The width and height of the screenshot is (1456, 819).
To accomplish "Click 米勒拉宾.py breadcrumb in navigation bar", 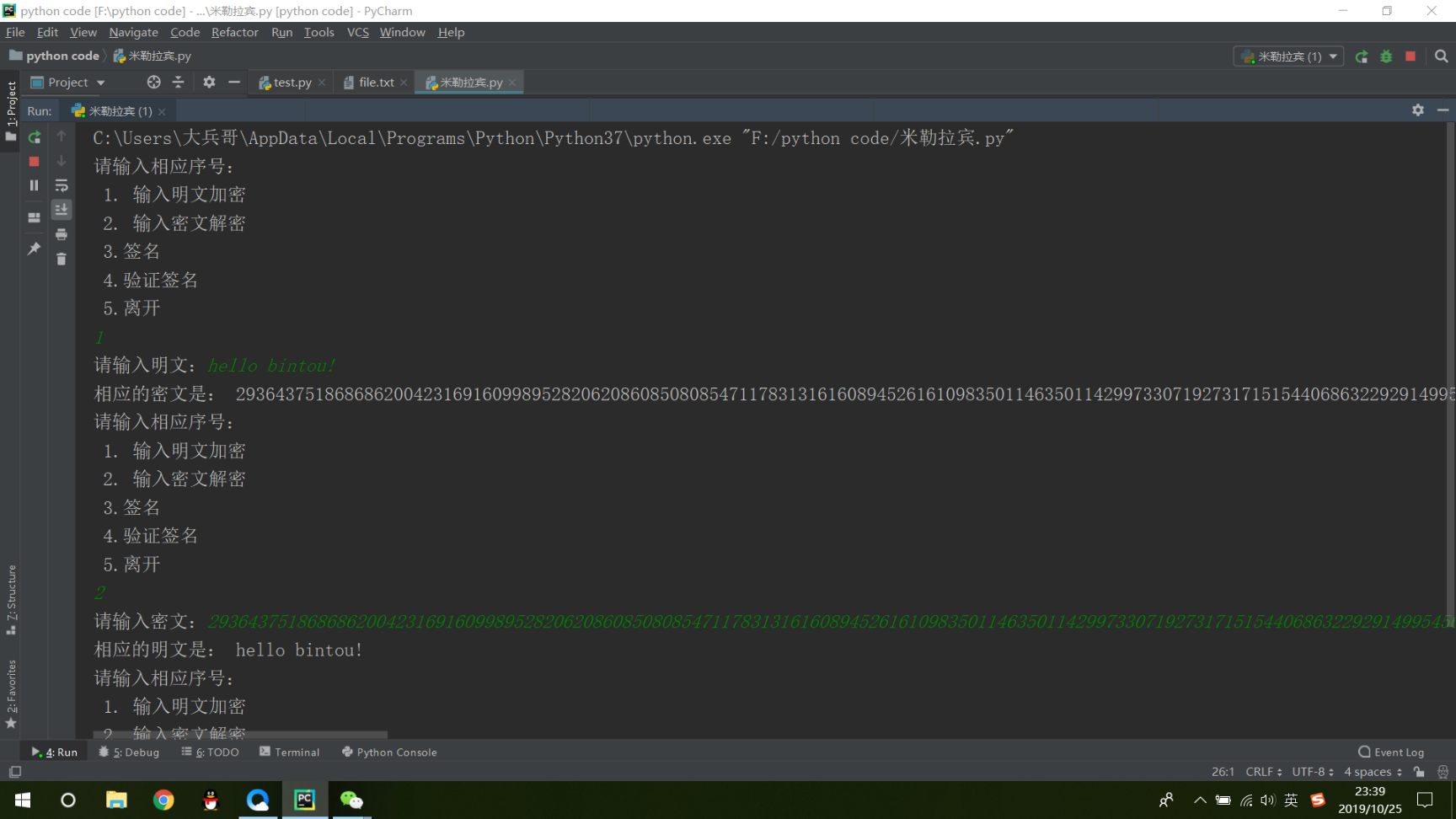I will click(x=153, y=56).
